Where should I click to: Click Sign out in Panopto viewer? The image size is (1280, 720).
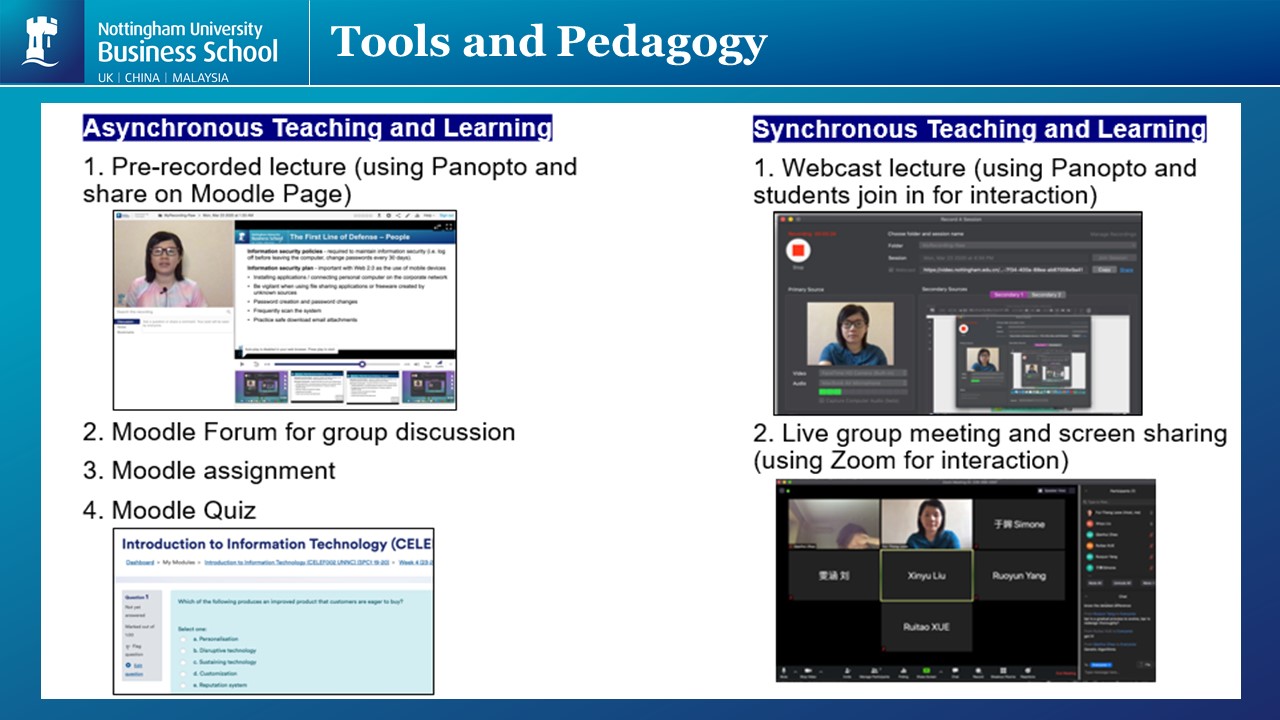coord(446,215)
